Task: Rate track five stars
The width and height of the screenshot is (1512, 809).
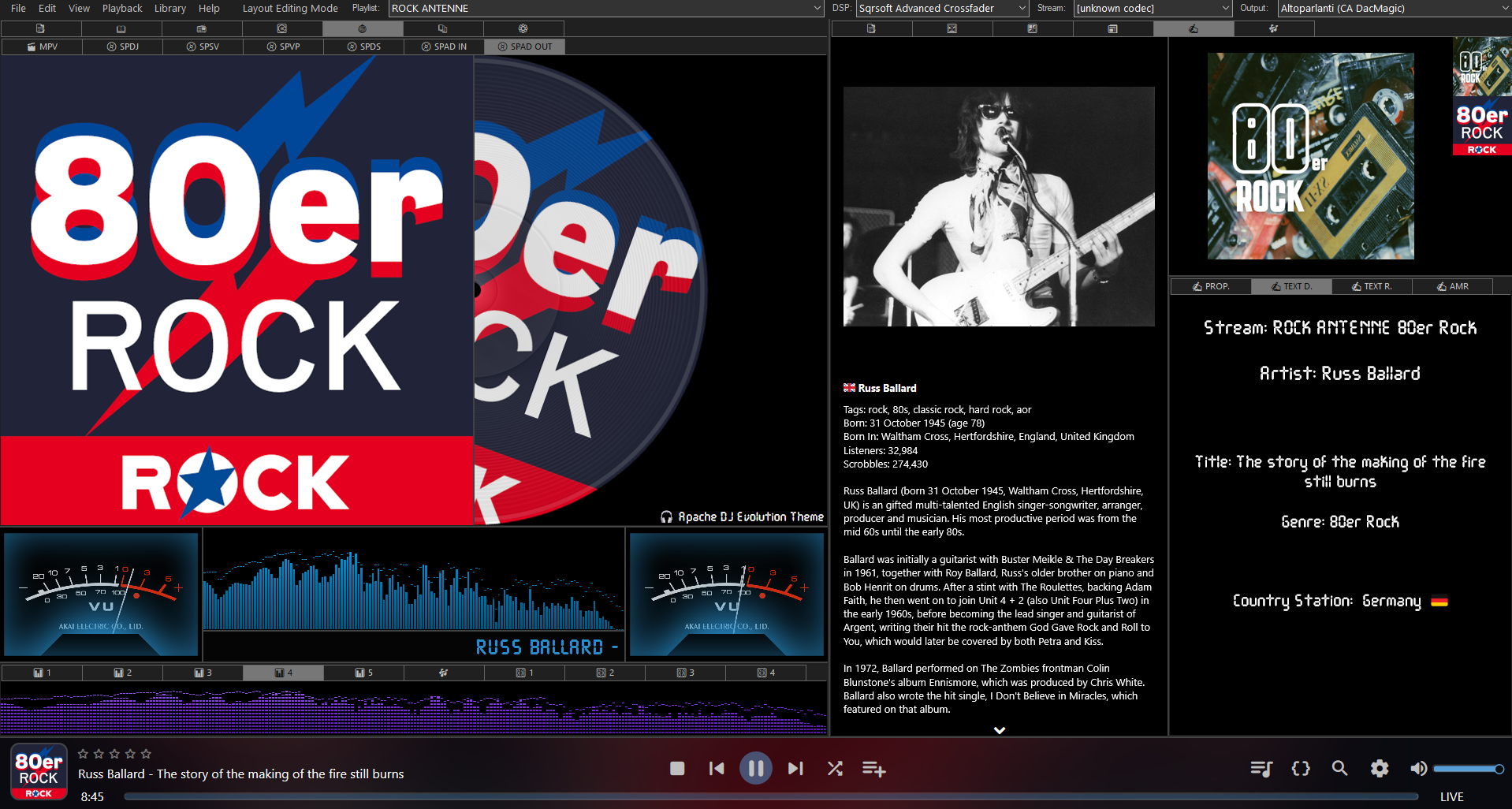Action: [x=146, y=754]
